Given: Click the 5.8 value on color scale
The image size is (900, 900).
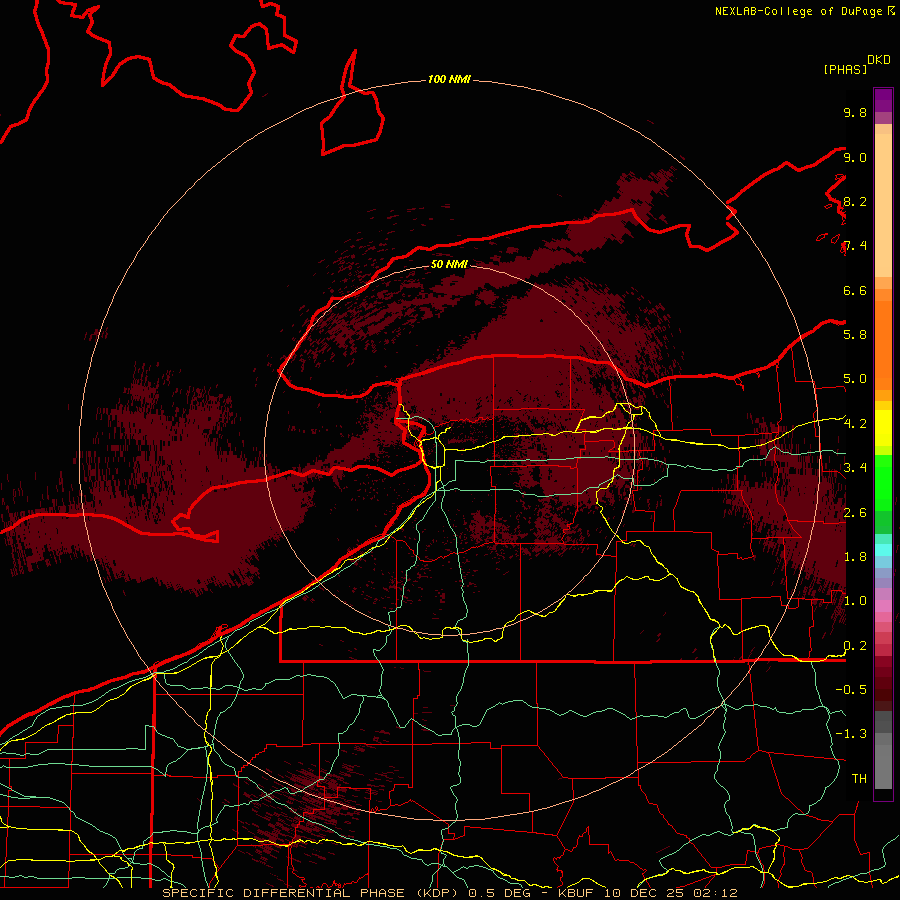Looking at the screenshot, I should (x=855, y=334).
